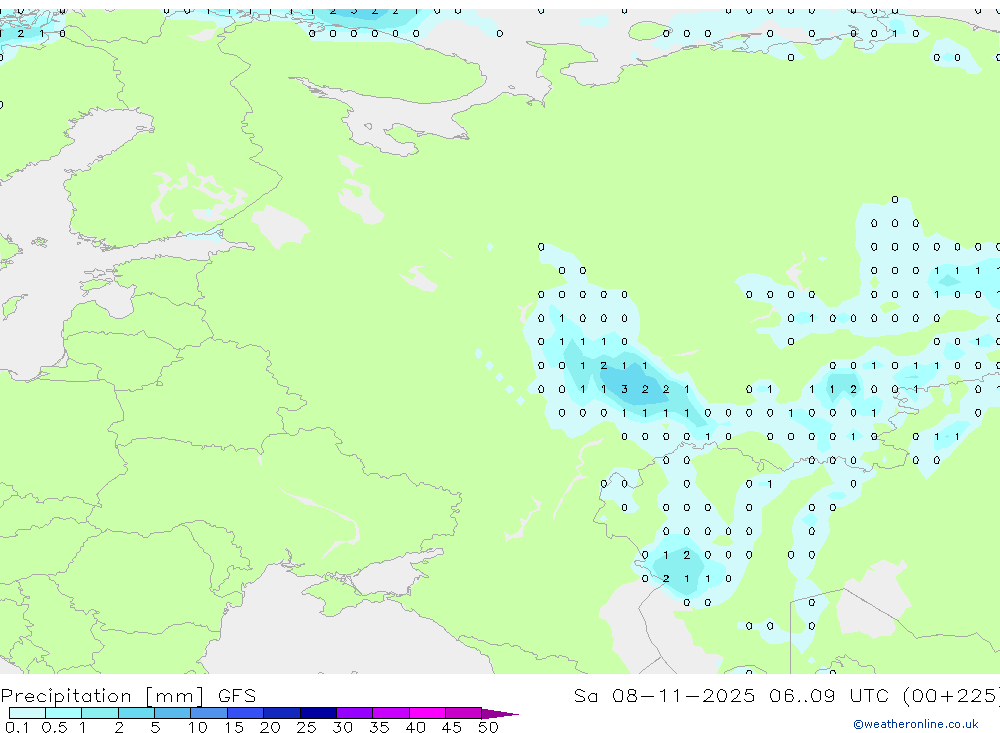Click the "25" legend scale label

(x=306, y=727)
